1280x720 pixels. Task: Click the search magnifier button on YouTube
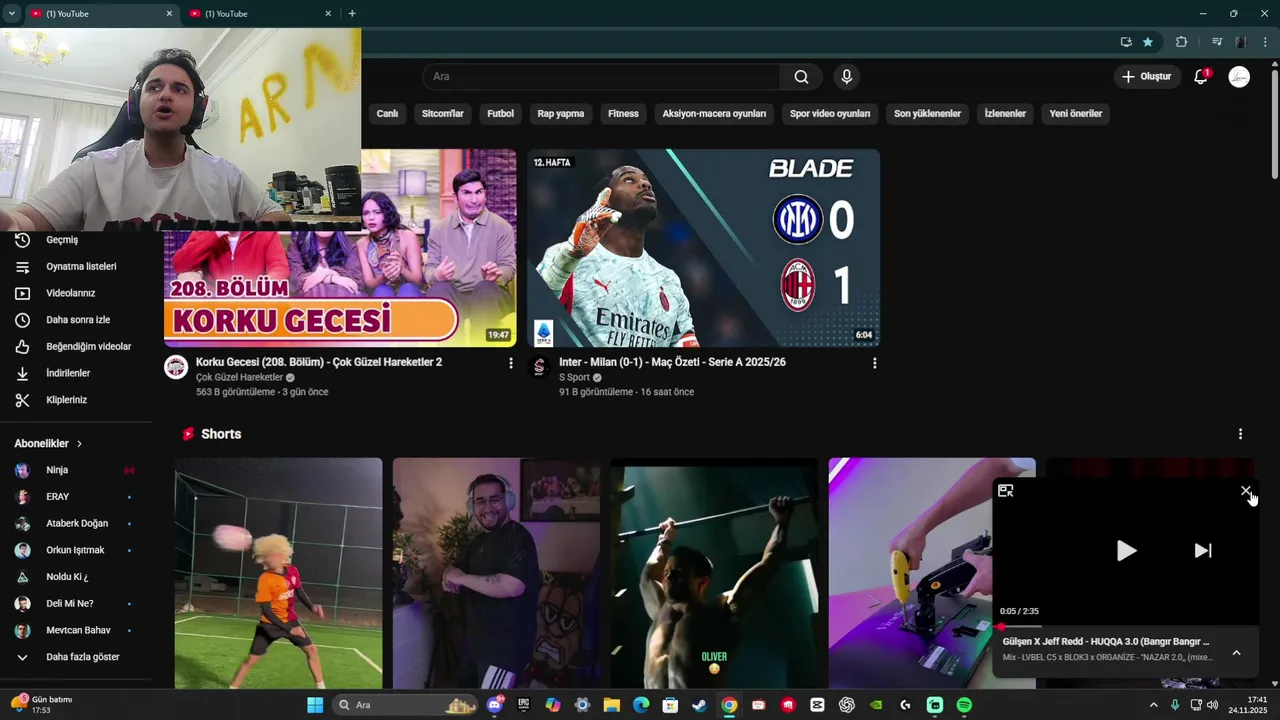coord(801,77)
